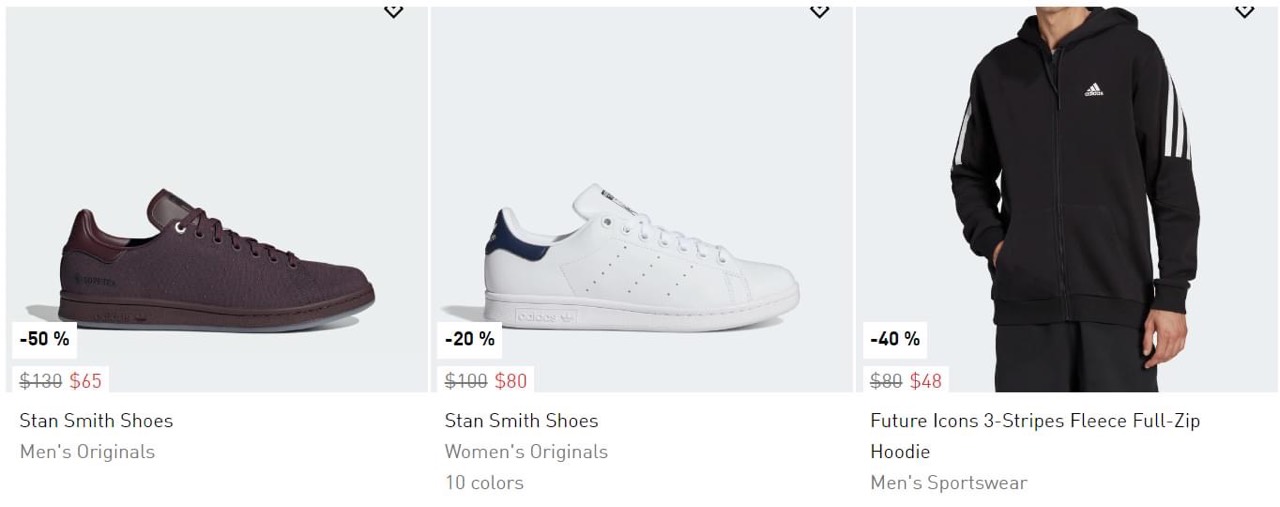The image size is (1280, 507).
Task: View the 10 colors option
Action: tap(484, 483)
